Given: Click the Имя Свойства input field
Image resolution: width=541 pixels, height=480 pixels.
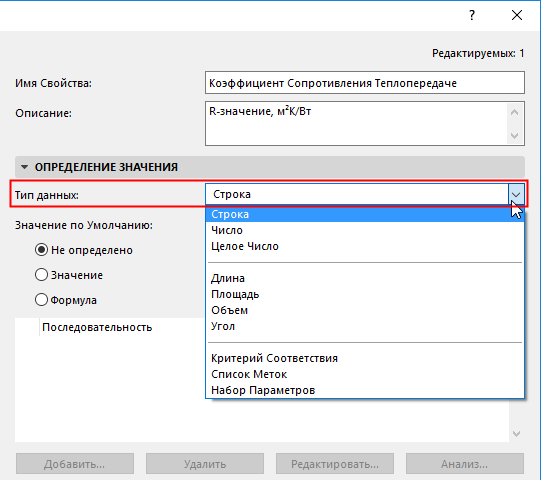Looking at the screenshot, I should 365,83.
